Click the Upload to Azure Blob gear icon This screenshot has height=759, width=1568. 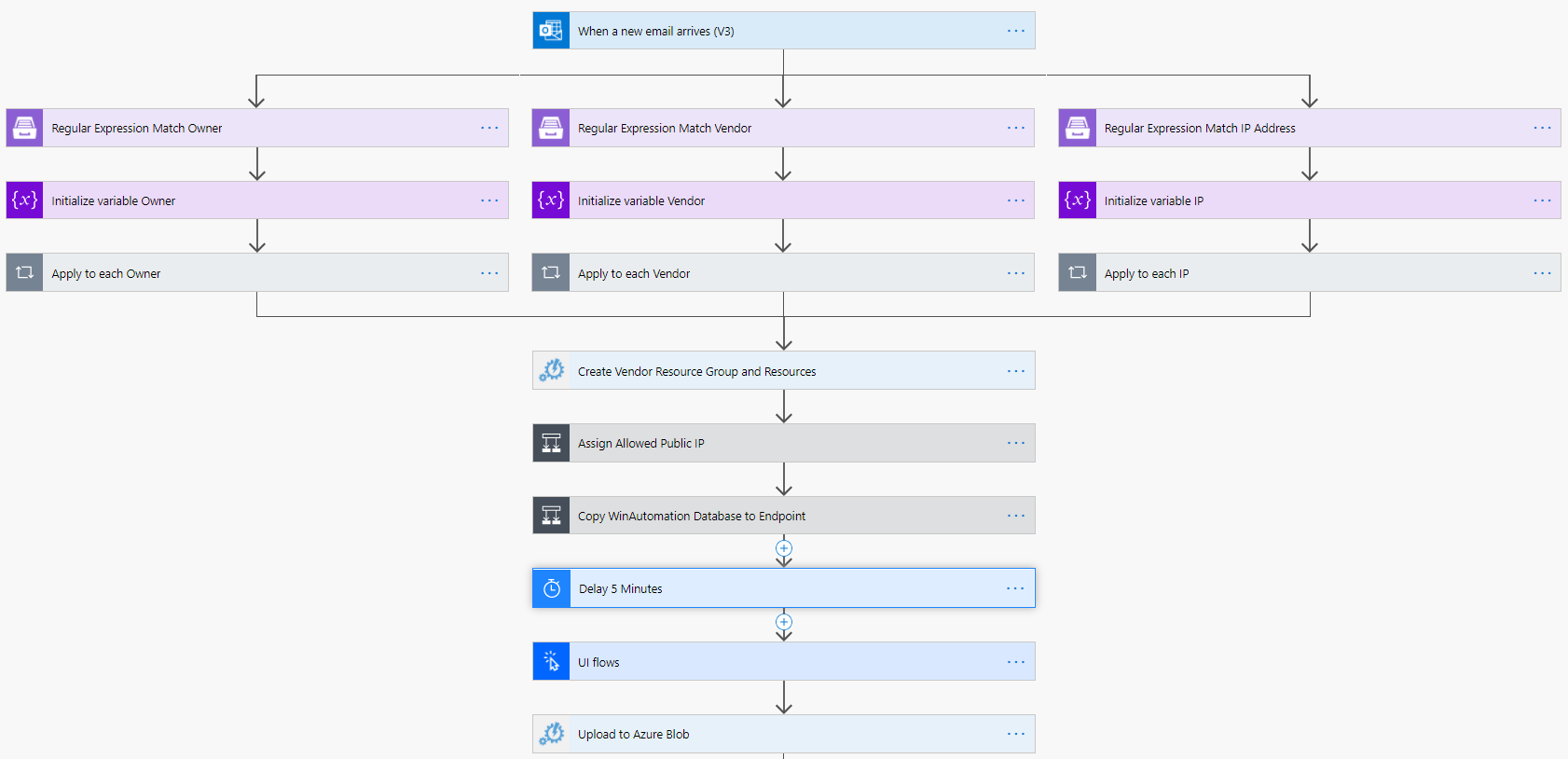click(x=551, y=734)
